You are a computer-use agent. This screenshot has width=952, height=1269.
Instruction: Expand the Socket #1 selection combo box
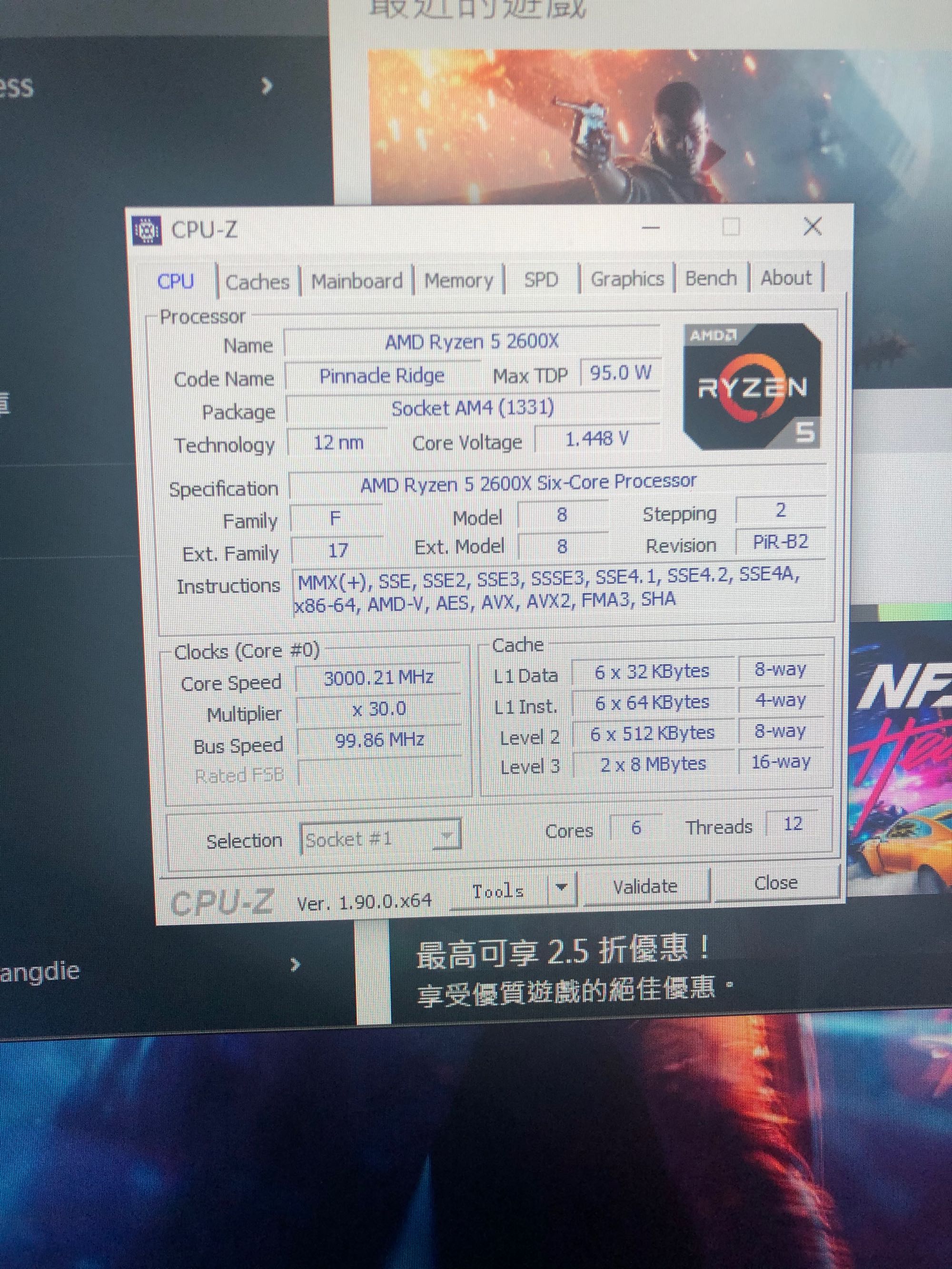(446, 837)
